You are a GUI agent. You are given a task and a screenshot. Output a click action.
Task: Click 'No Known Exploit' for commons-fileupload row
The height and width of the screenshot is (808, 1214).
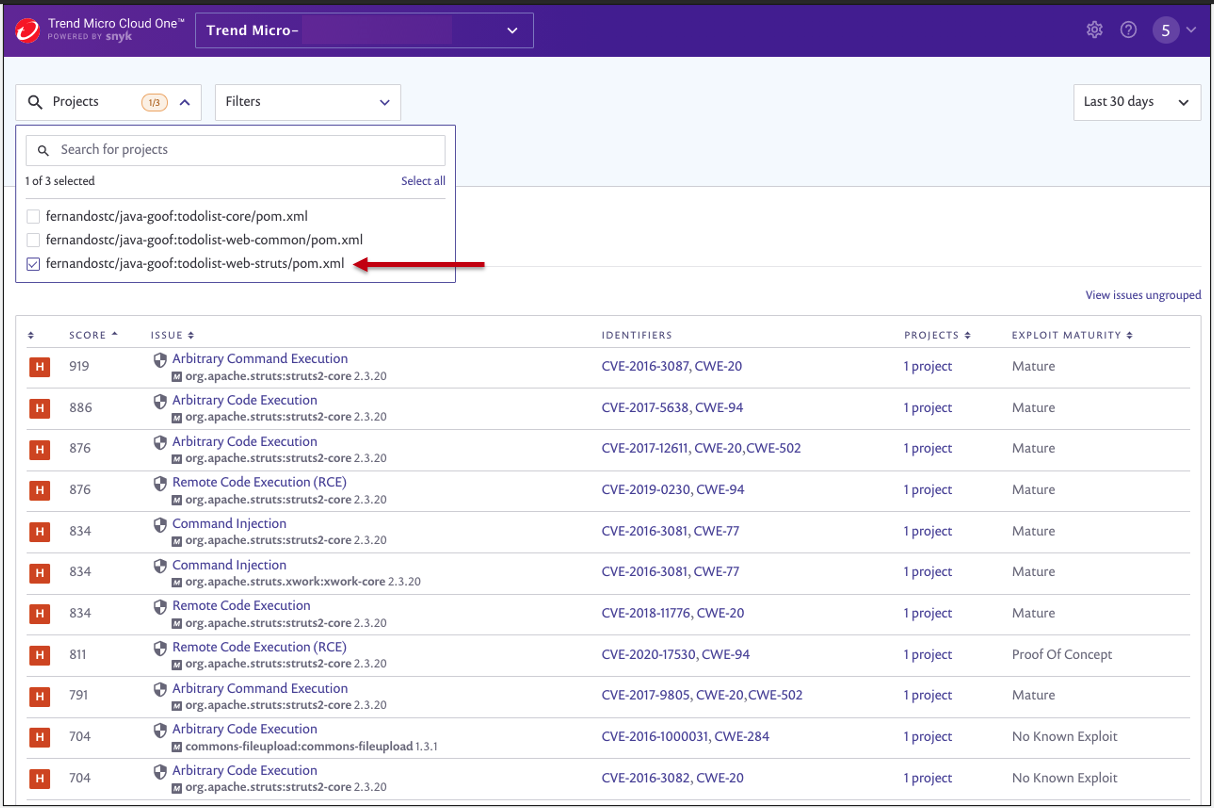[1065, 737]
